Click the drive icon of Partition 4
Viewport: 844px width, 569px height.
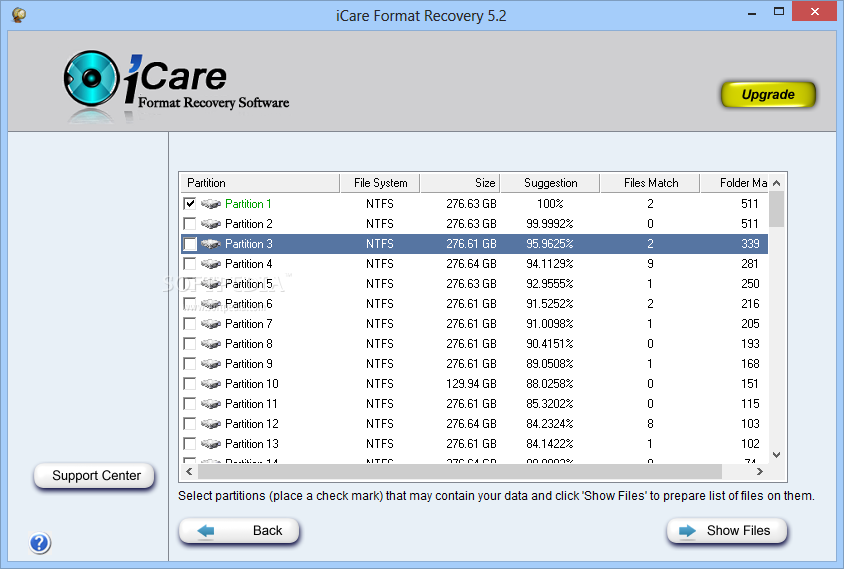[211, 264]
